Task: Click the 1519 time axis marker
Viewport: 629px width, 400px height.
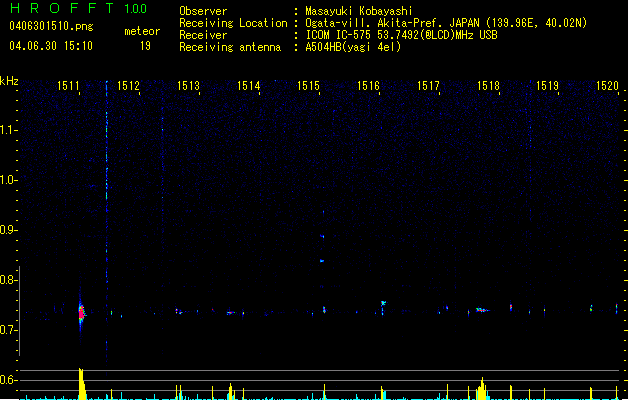Action: [x=548, y=86]
